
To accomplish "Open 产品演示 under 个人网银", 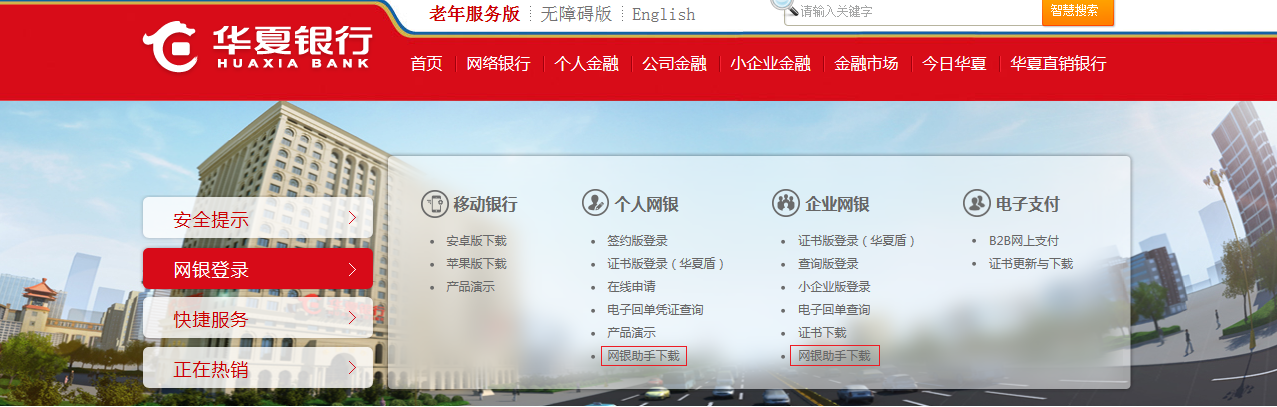I will 631,333.
